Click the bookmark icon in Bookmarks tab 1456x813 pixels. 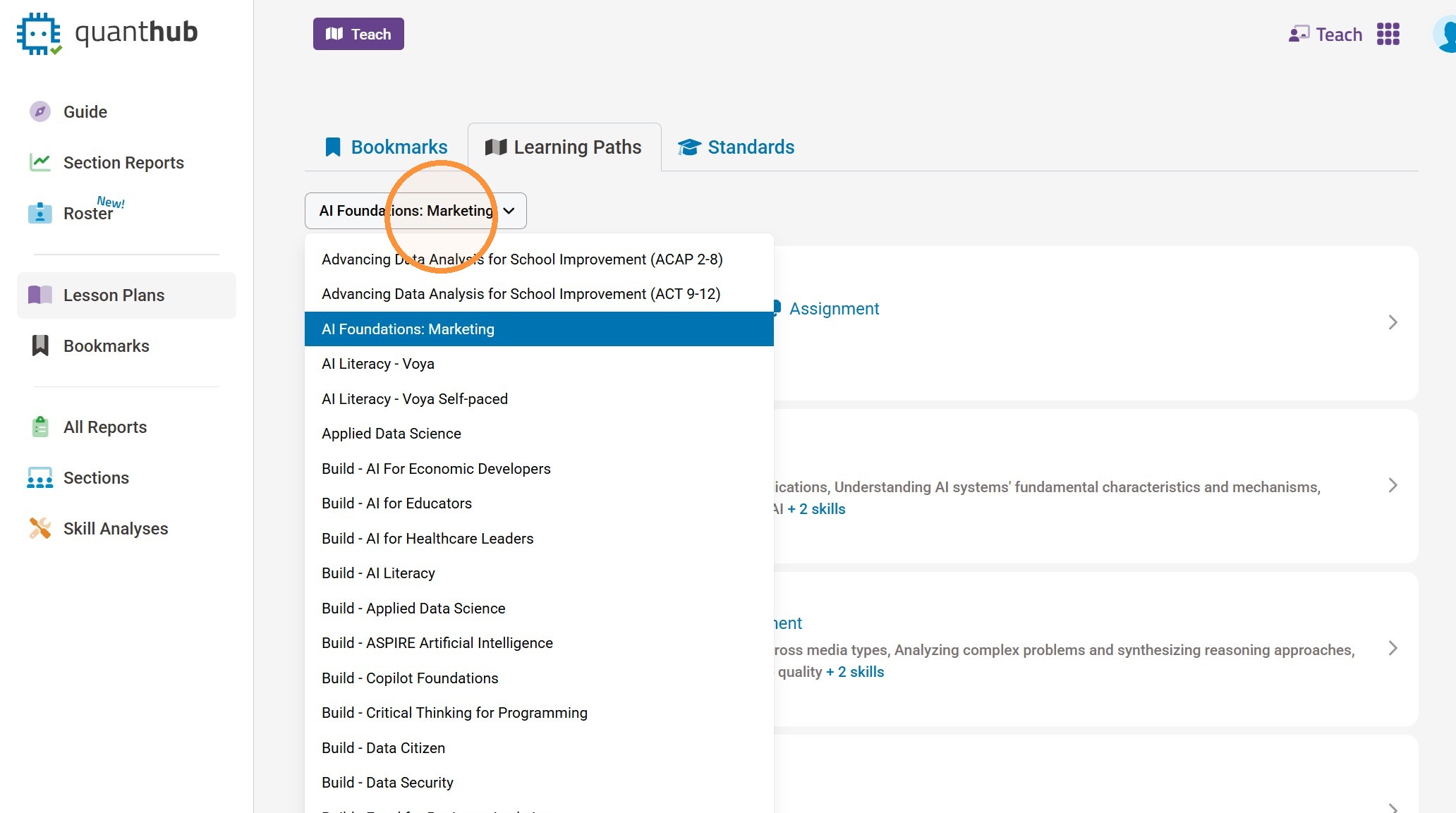coord(333,147)
